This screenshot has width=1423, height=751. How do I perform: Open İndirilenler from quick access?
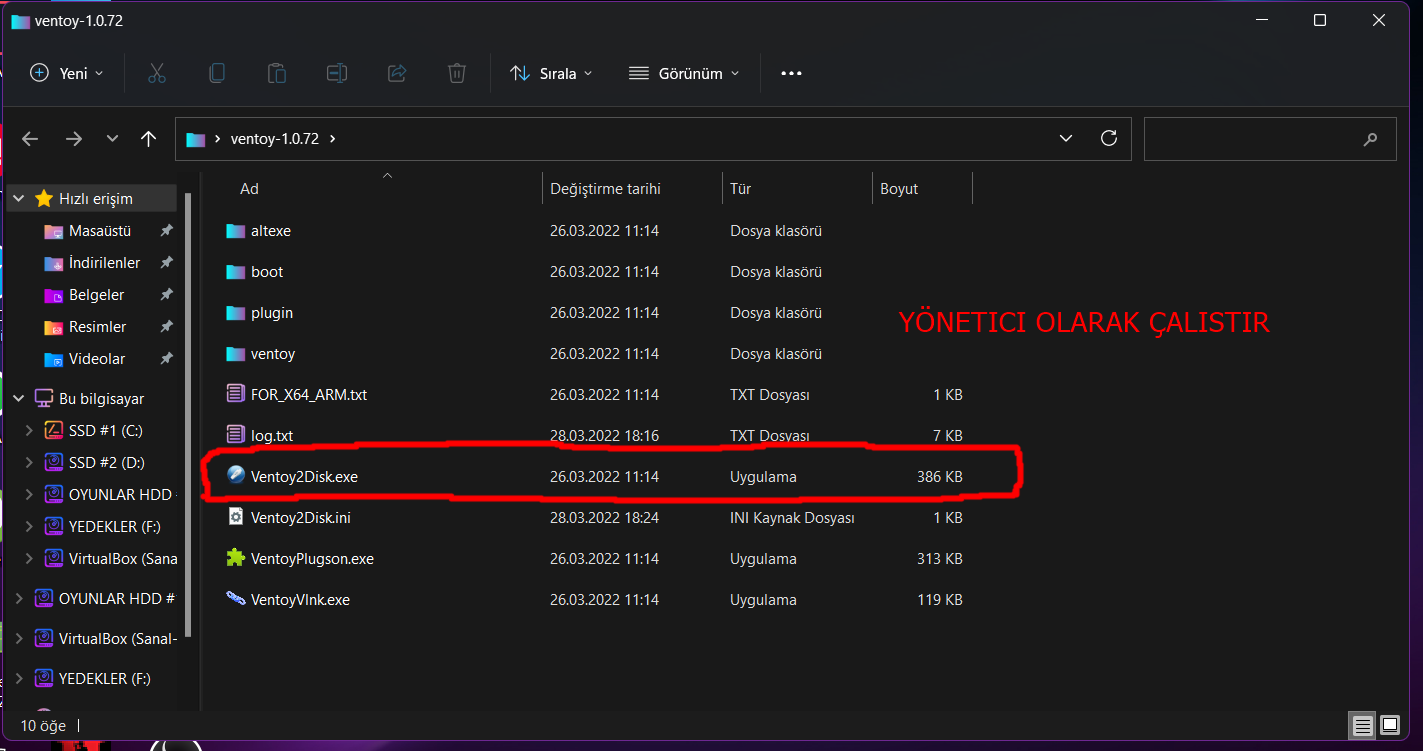104,263
